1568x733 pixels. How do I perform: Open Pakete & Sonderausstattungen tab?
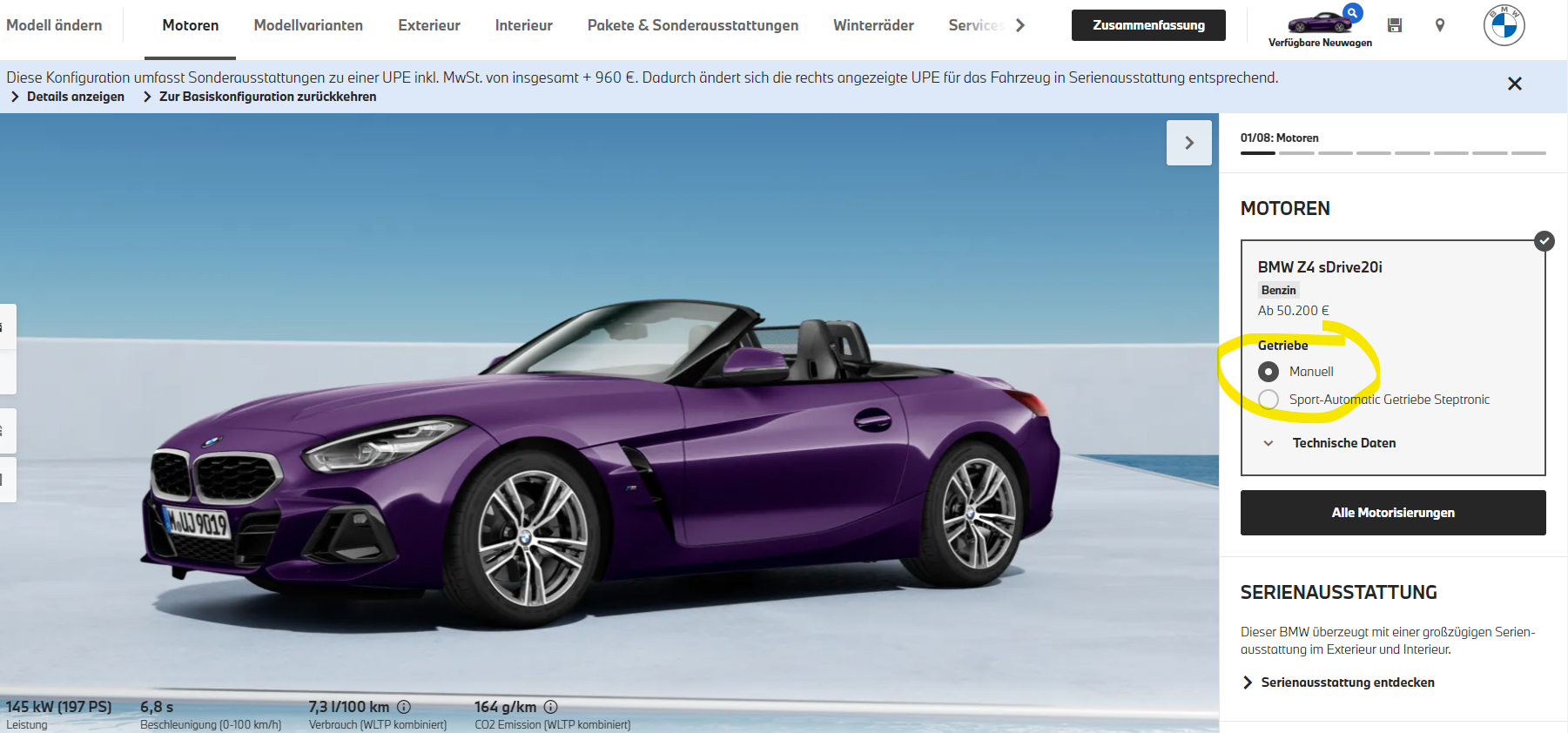click(693, 25)
